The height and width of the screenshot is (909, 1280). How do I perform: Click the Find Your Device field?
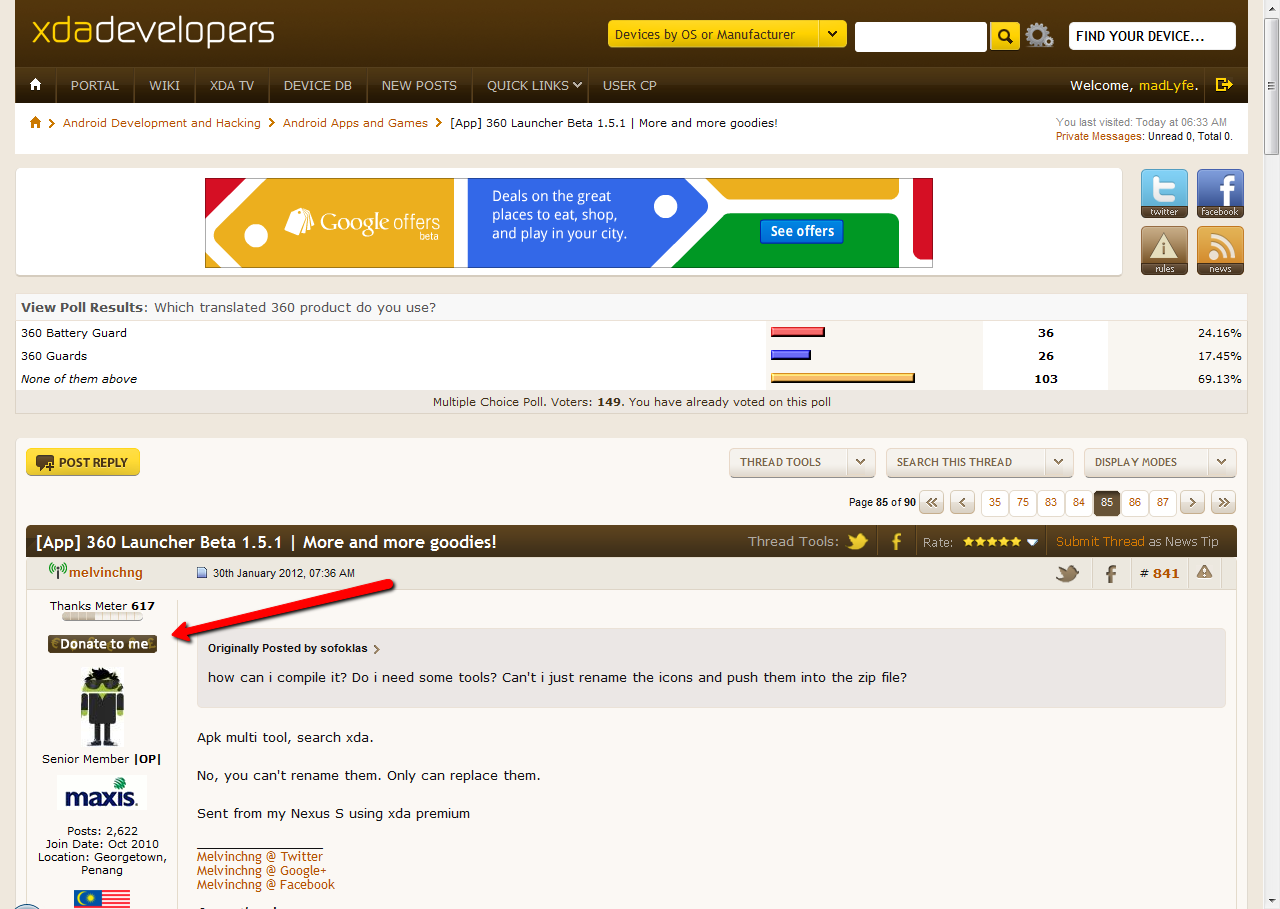point(1152,36)
